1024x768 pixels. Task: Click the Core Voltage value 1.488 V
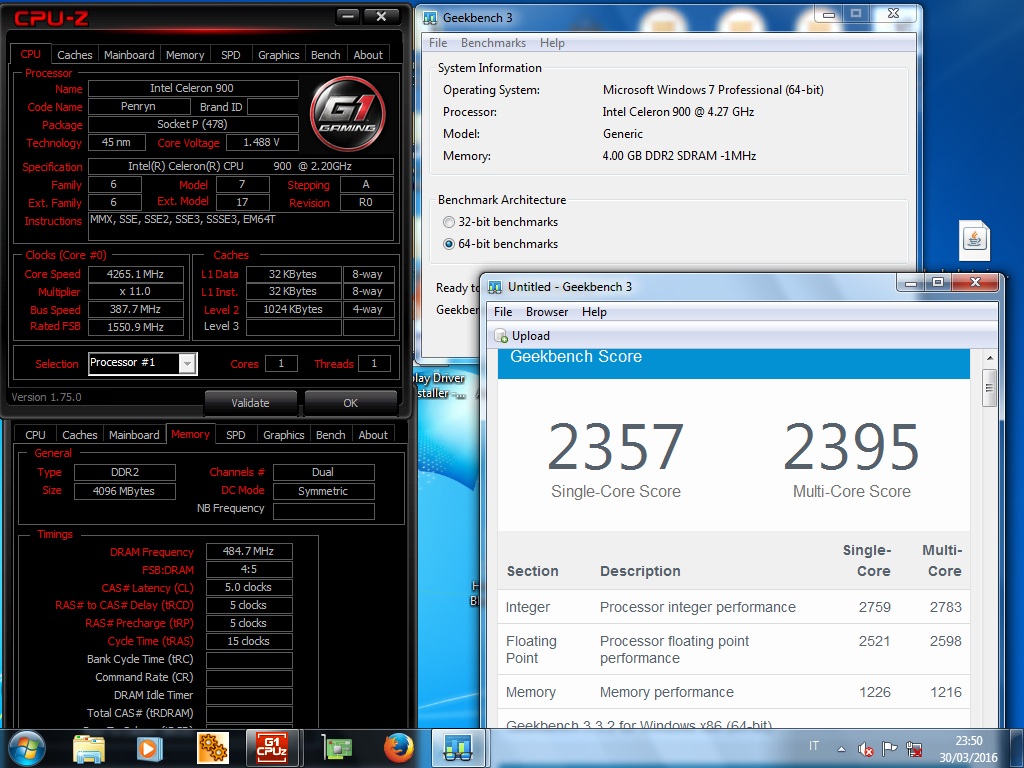261,142
